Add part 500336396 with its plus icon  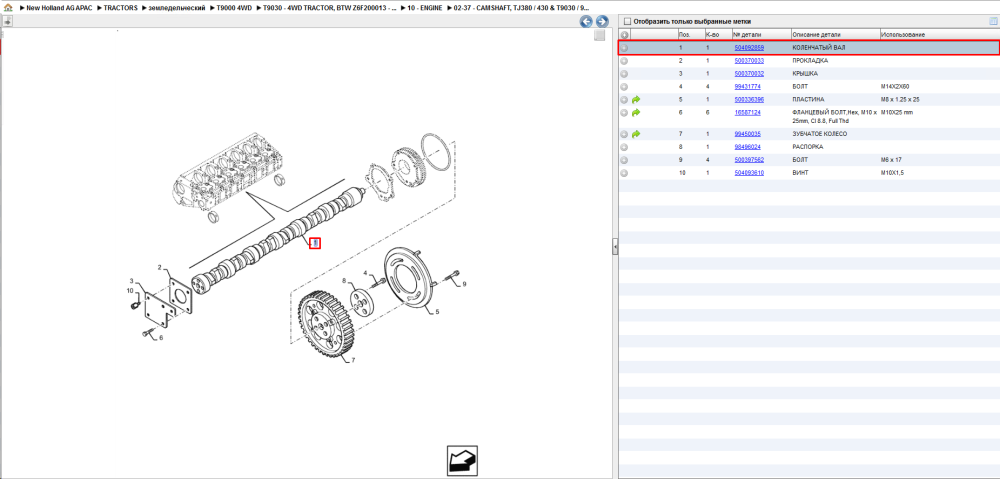coord(624,99)
